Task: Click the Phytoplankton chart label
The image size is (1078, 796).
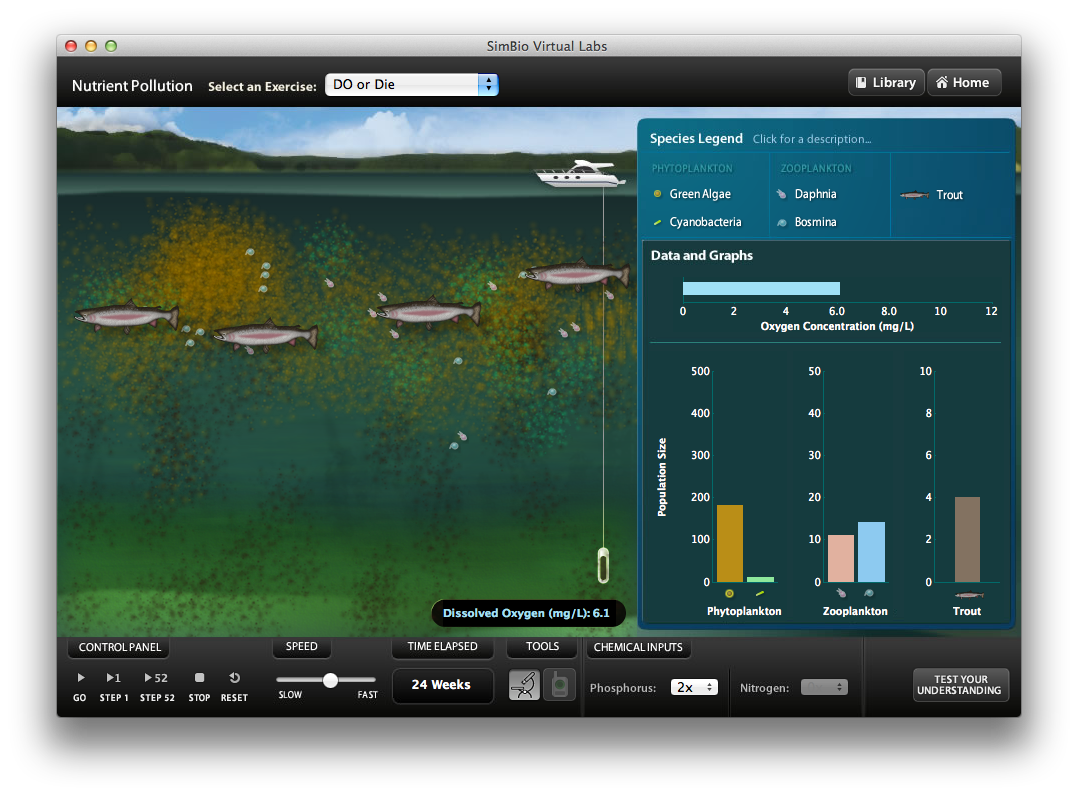Action: pyautogui.click(x=744, y=611)
